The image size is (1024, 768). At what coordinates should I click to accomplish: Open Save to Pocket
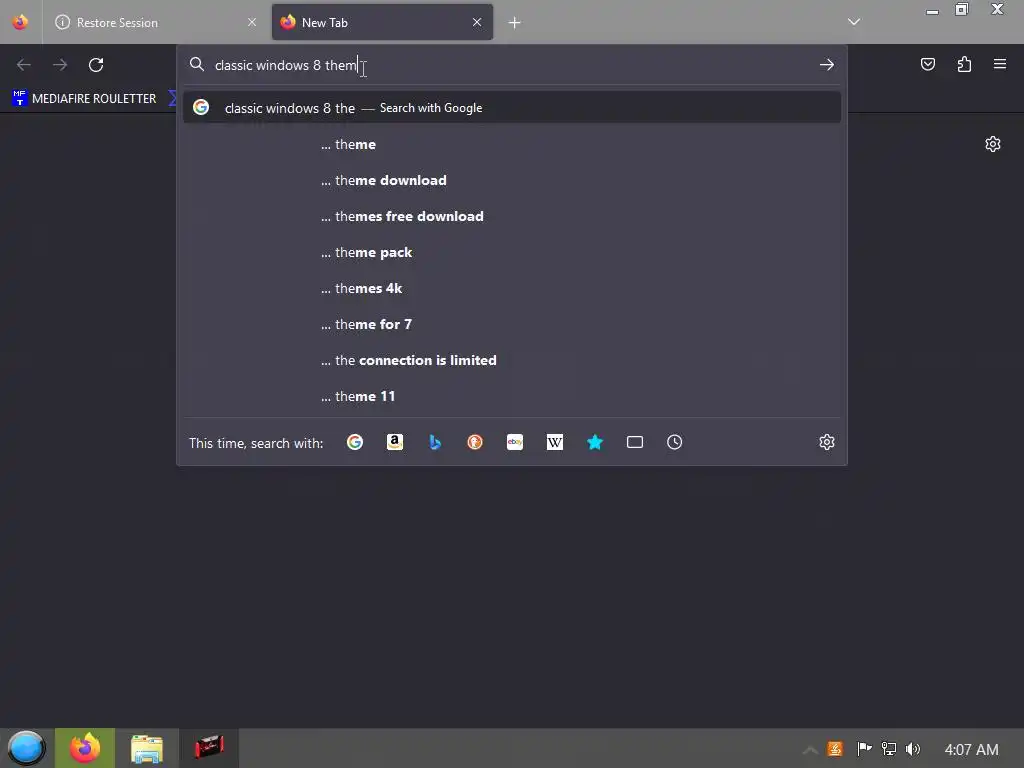click(928, 64)
